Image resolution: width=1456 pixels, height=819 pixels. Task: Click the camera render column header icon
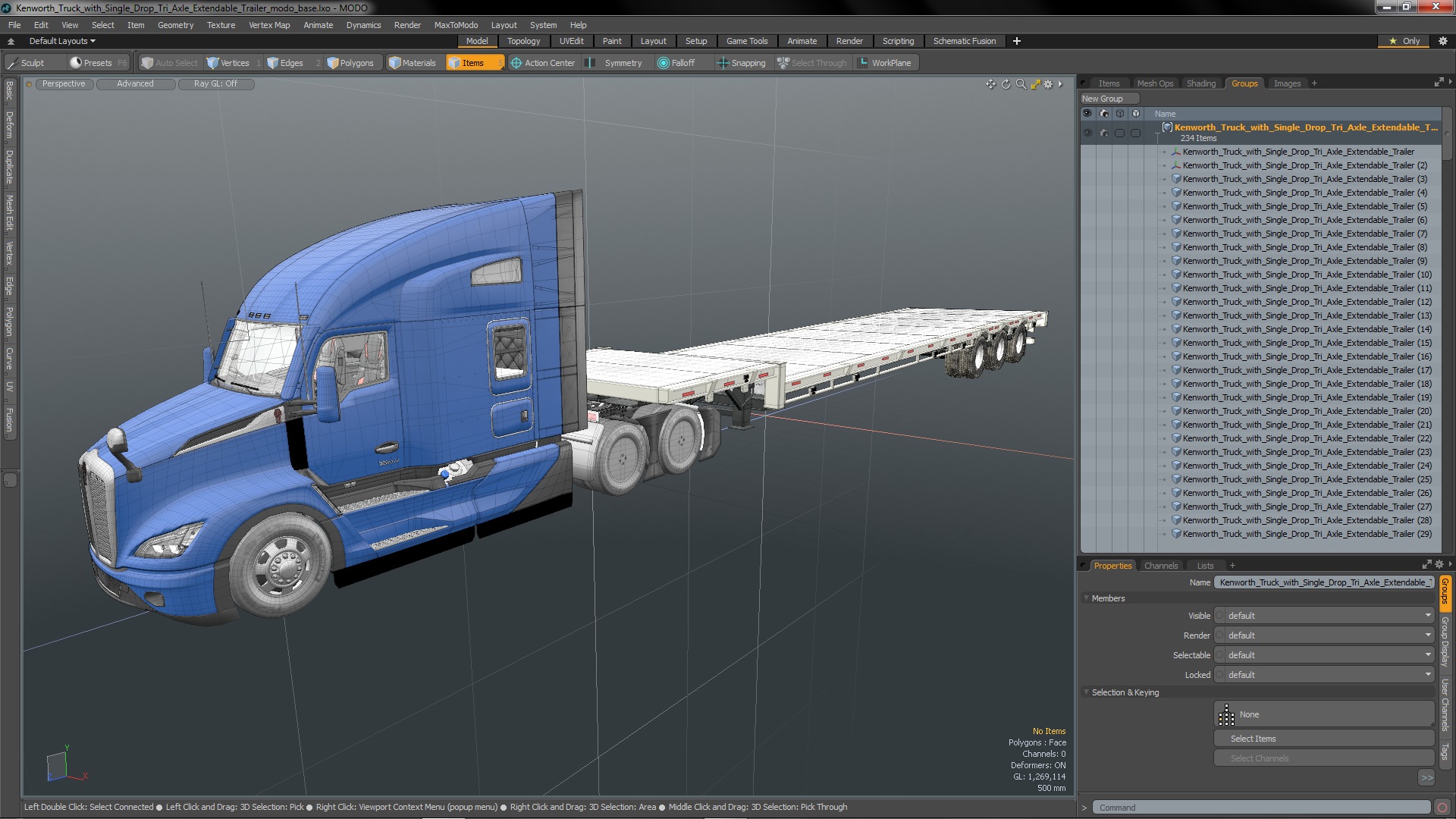click(x=1104, y=114)
